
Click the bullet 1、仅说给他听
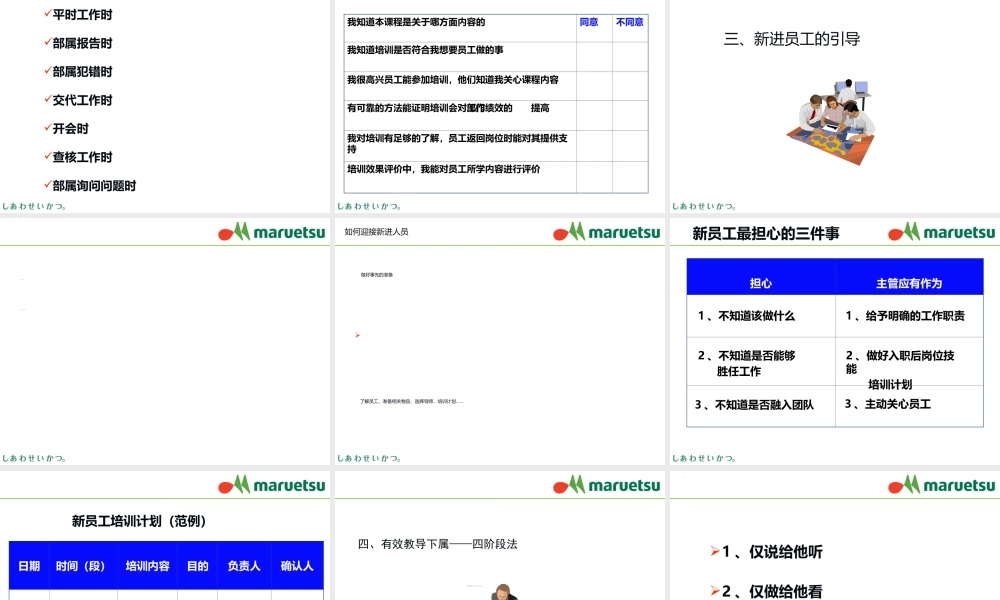[772, 552]
